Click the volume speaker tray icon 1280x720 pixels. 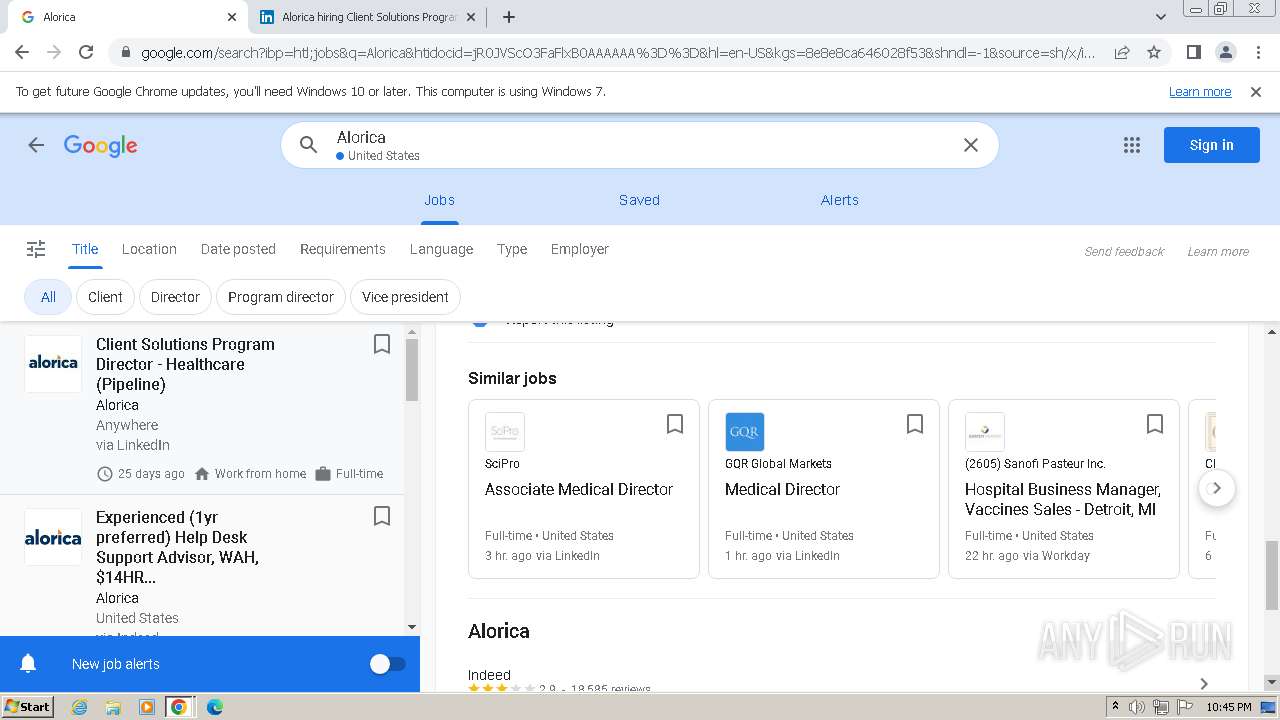point(1137,707)
